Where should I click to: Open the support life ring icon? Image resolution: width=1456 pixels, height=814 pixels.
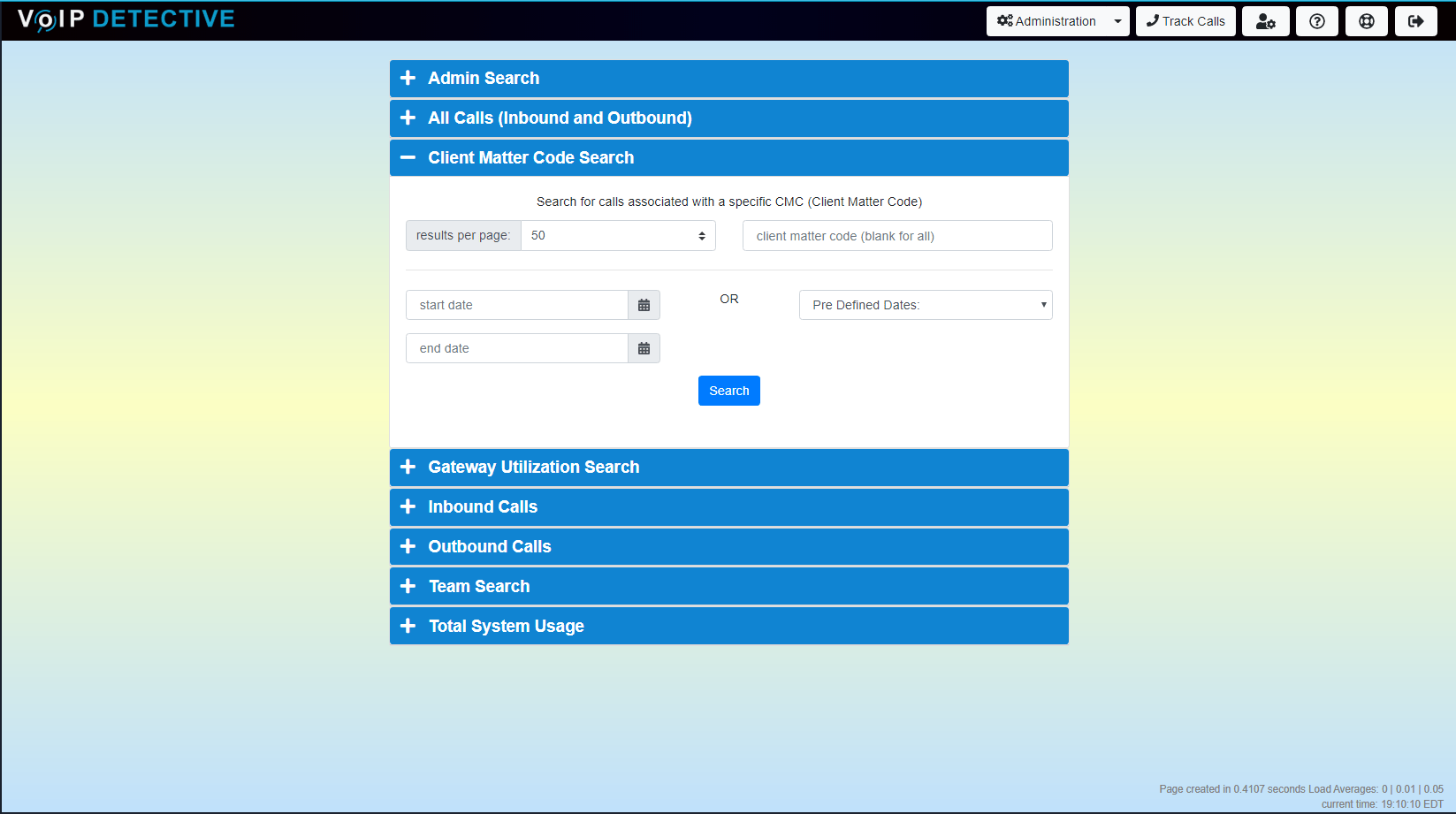[x=1366, y=21]
